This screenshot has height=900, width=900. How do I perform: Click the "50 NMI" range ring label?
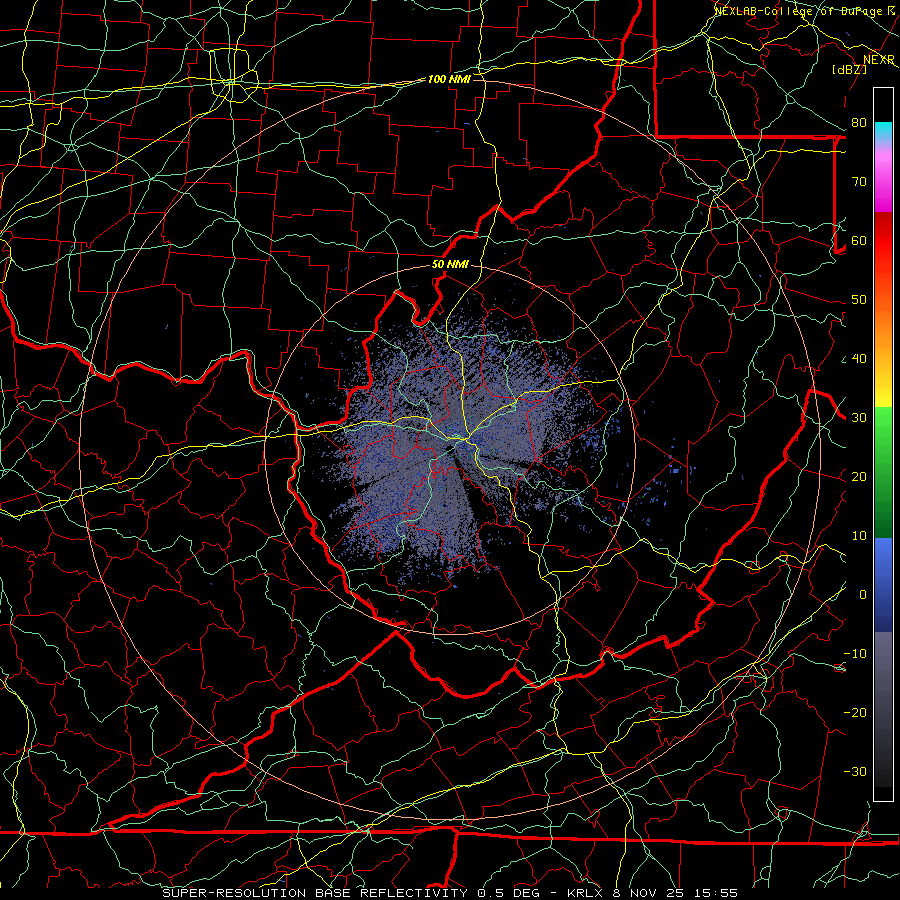click(450, 265)
